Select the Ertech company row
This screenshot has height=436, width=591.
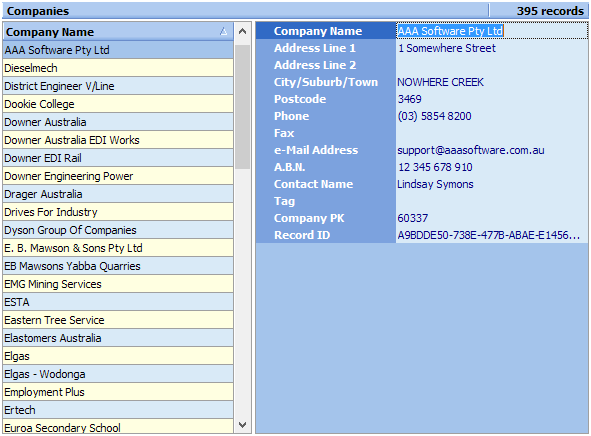click(x=118, y=410)
